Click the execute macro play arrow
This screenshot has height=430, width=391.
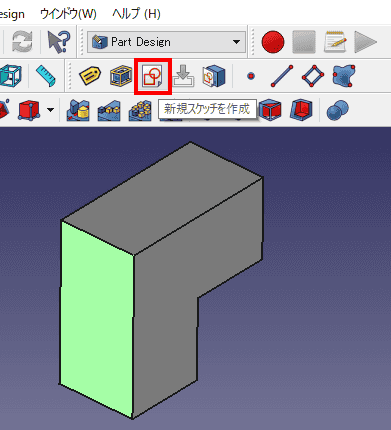click(365, 42)
